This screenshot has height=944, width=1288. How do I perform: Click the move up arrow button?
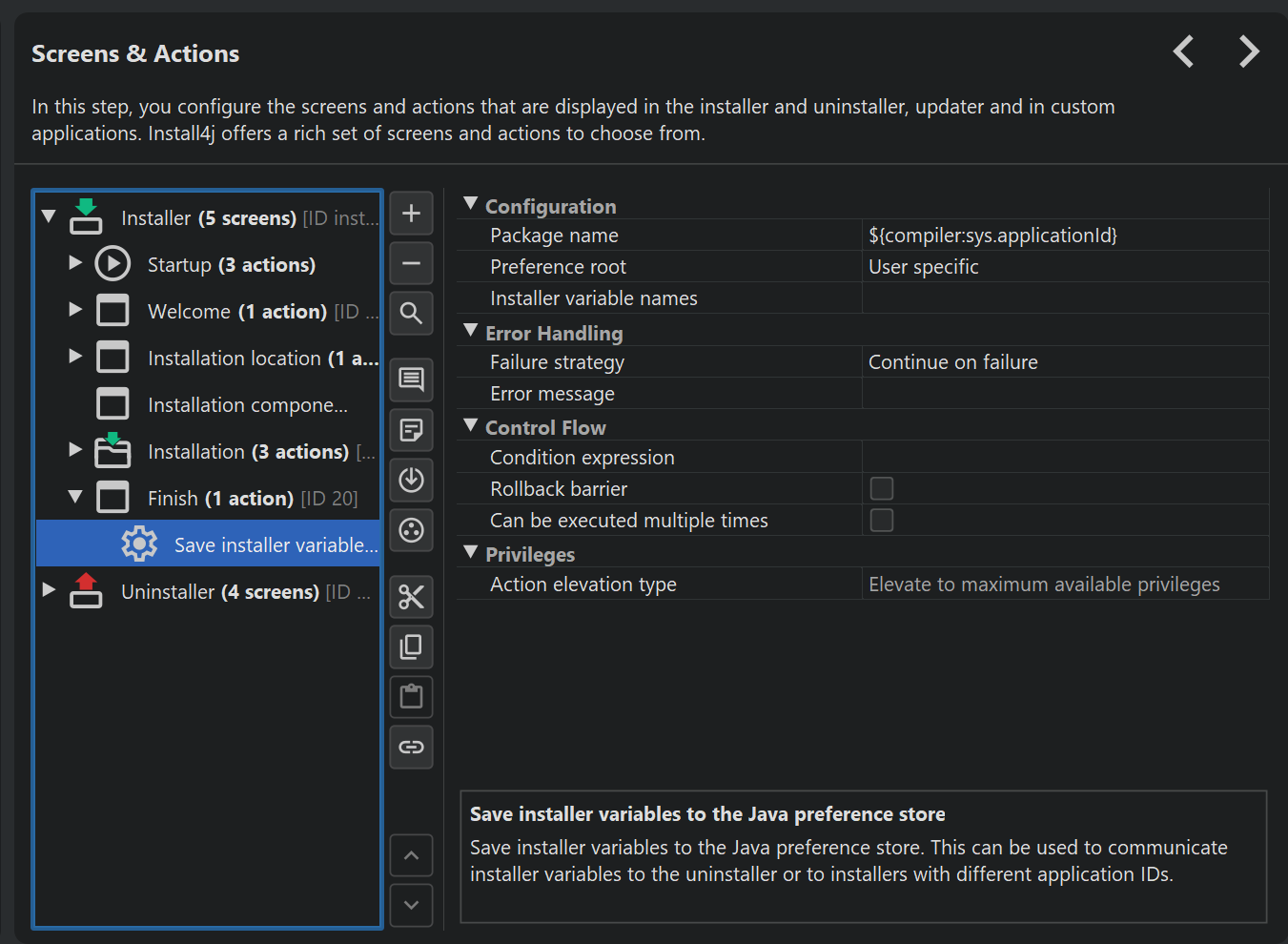click(411, 855)
